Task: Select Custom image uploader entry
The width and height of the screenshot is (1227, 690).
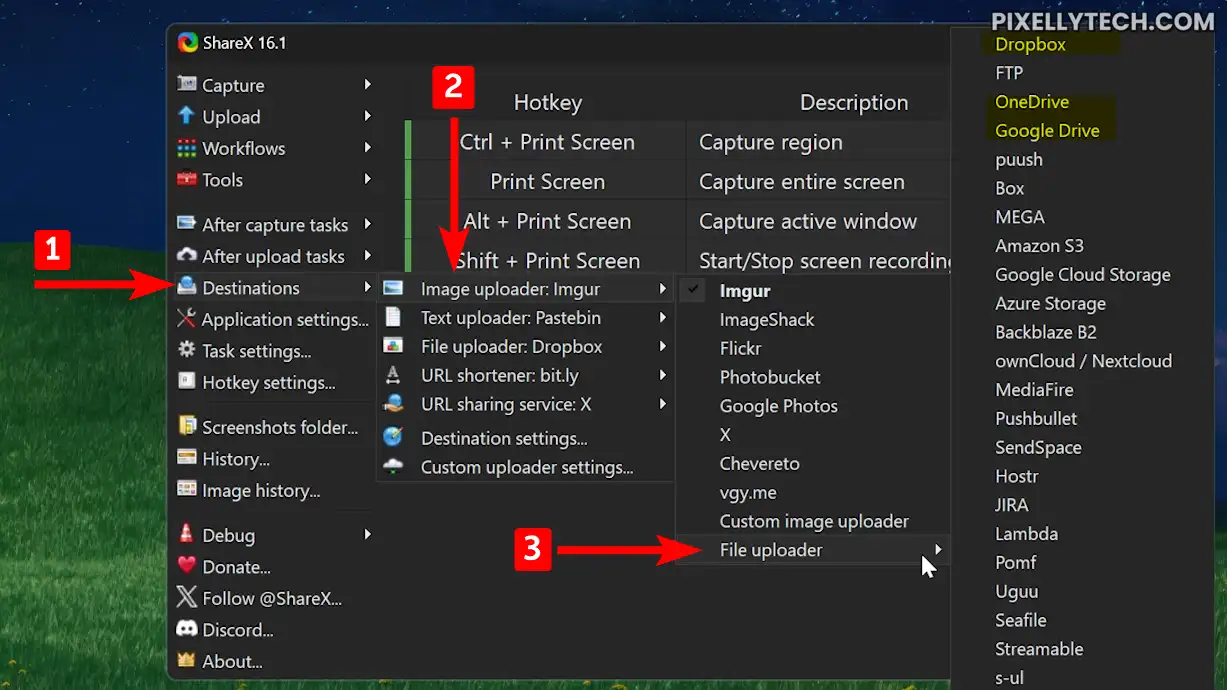Action: (x=812, y=521)
